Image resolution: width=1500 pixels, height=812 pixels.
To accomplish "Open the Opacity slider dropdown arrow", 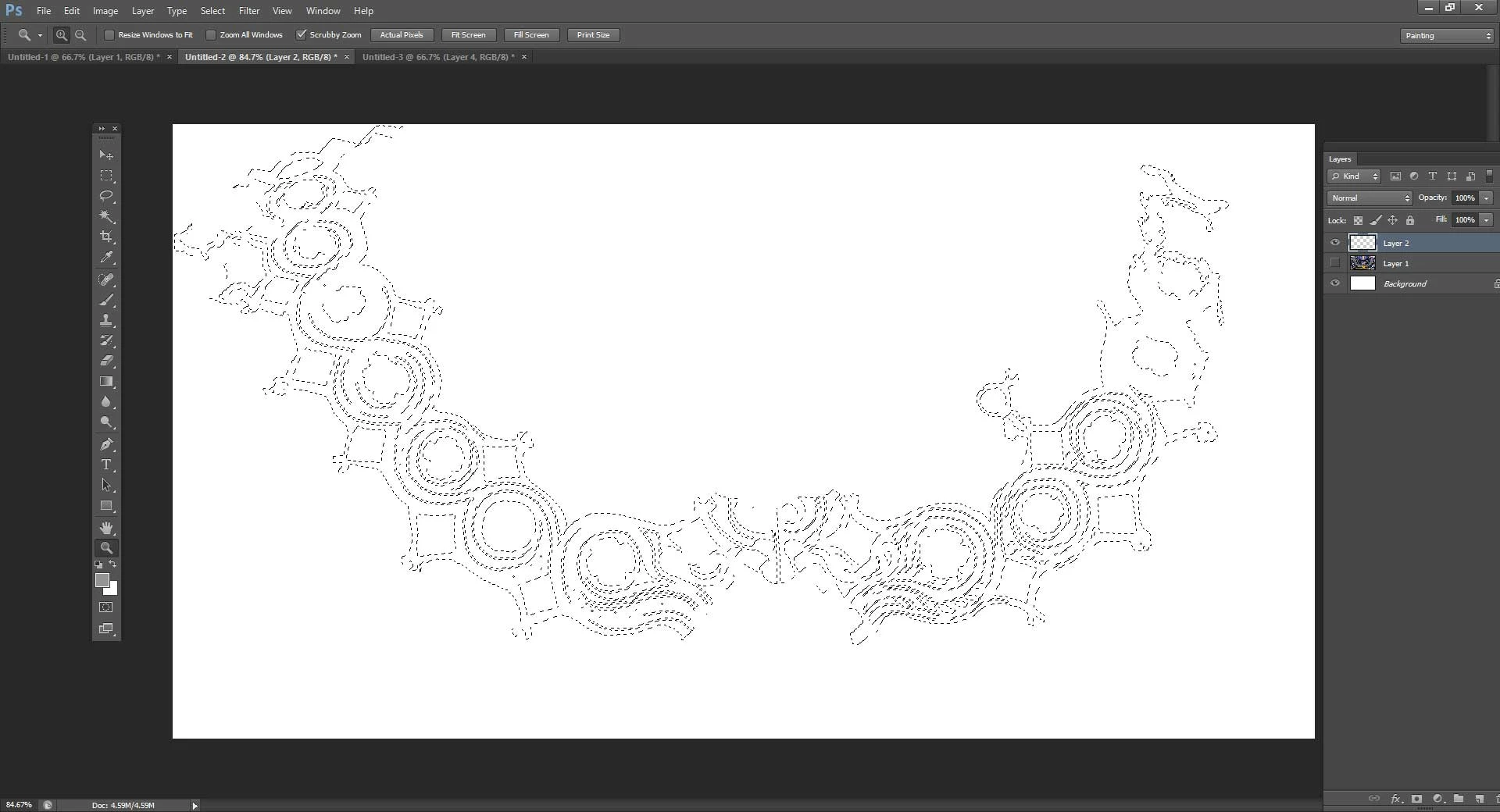I will [1487, 198].
